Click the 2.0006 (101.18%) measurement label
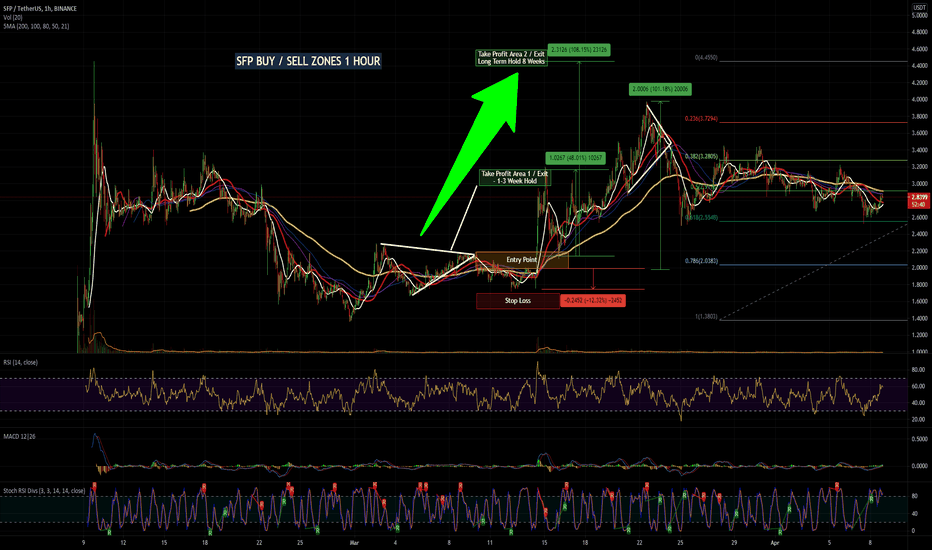The height and width of the screenshot is (550, 932). pyautogui.click(x=660, y=89)
